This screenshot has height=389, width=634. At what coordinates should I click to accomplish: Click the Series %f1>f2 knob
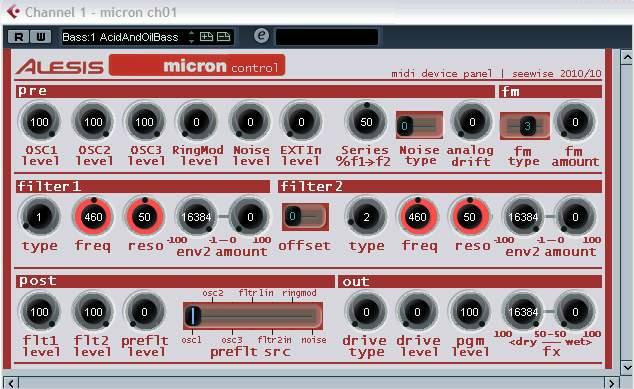pyautogui.click(x=366, y=122)
